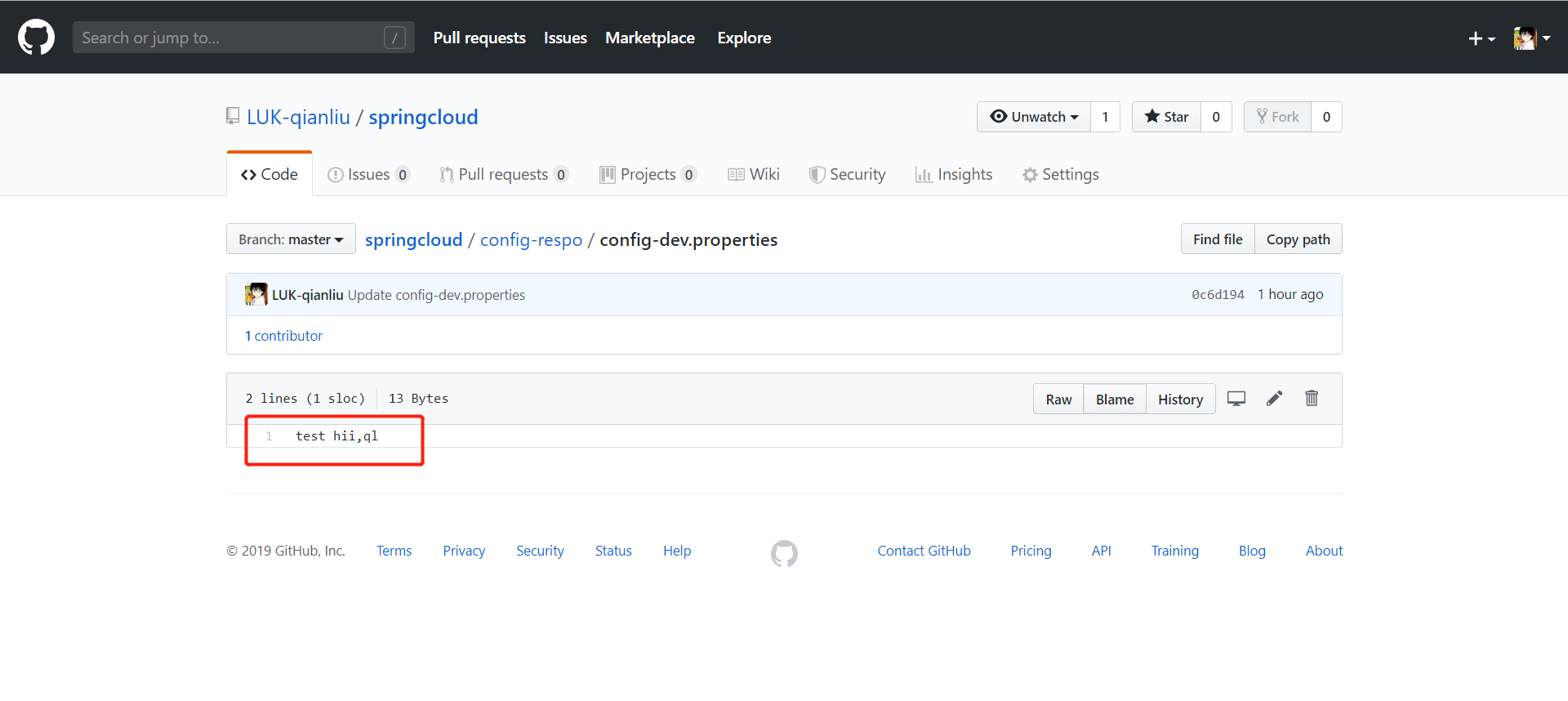The width and height of the screenshot is (1568, 701).
Task: Open Security footer link
Action: coord(540,551)
